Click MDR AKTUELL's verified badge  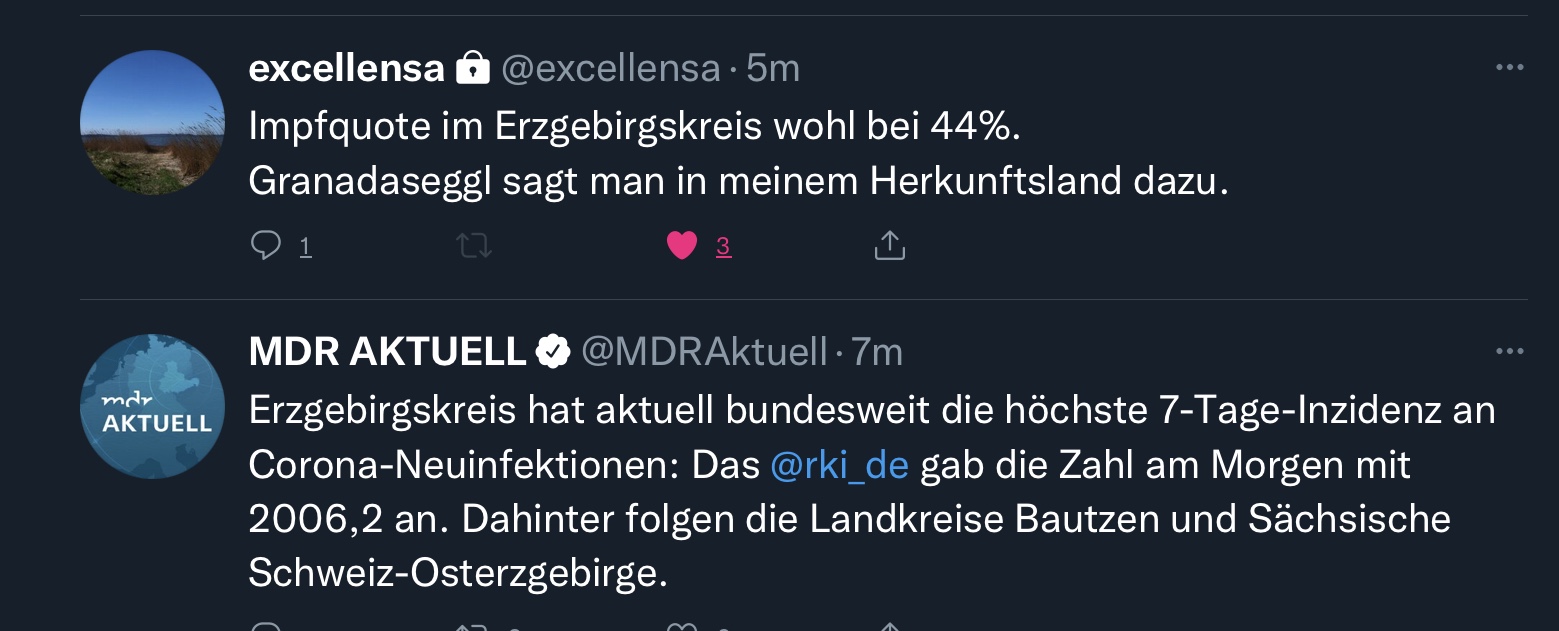553,352
